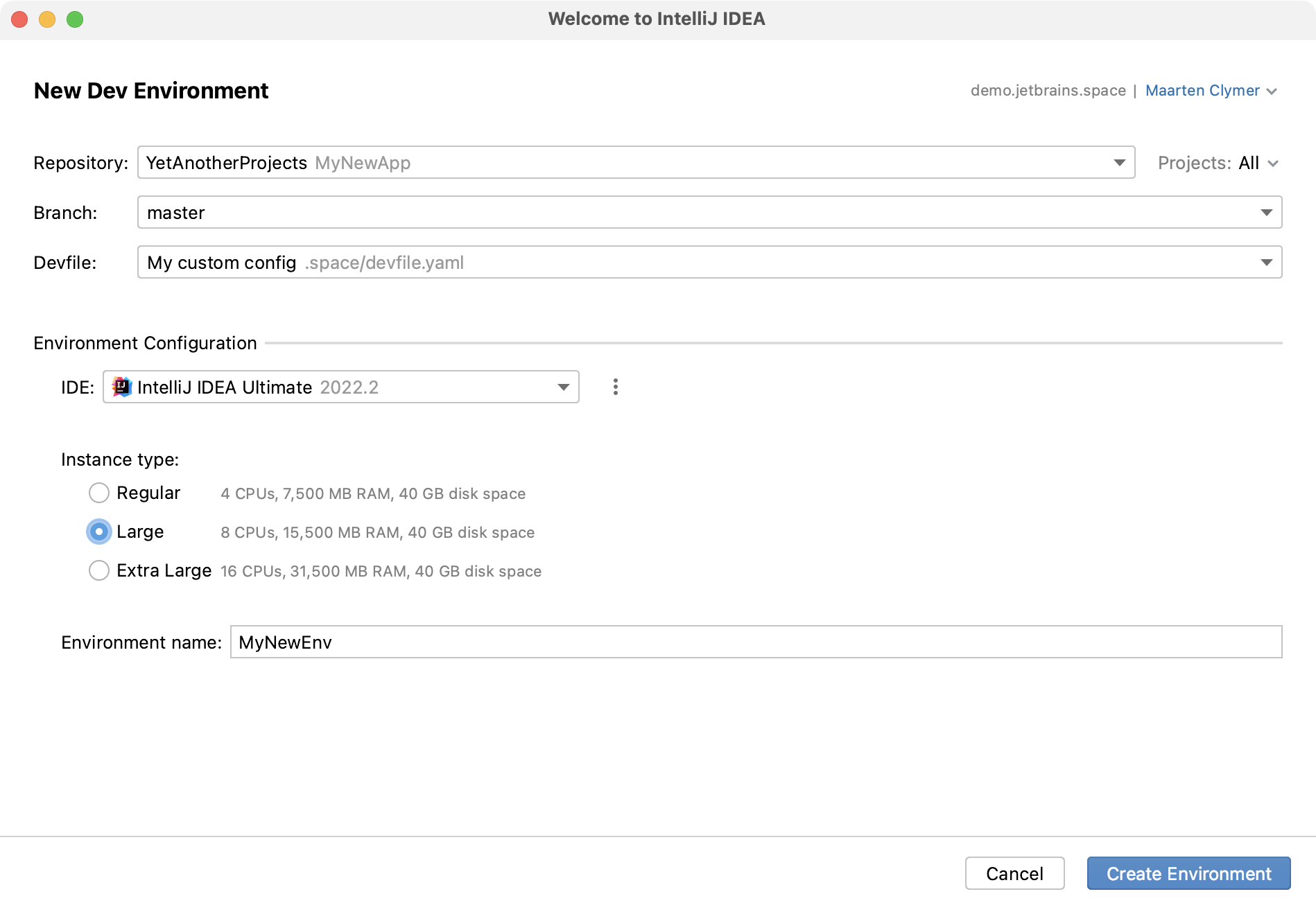Open the Devfile dropdown
Image resolution: width=1316 pixels, height=912 pixels.
[709, 262]
